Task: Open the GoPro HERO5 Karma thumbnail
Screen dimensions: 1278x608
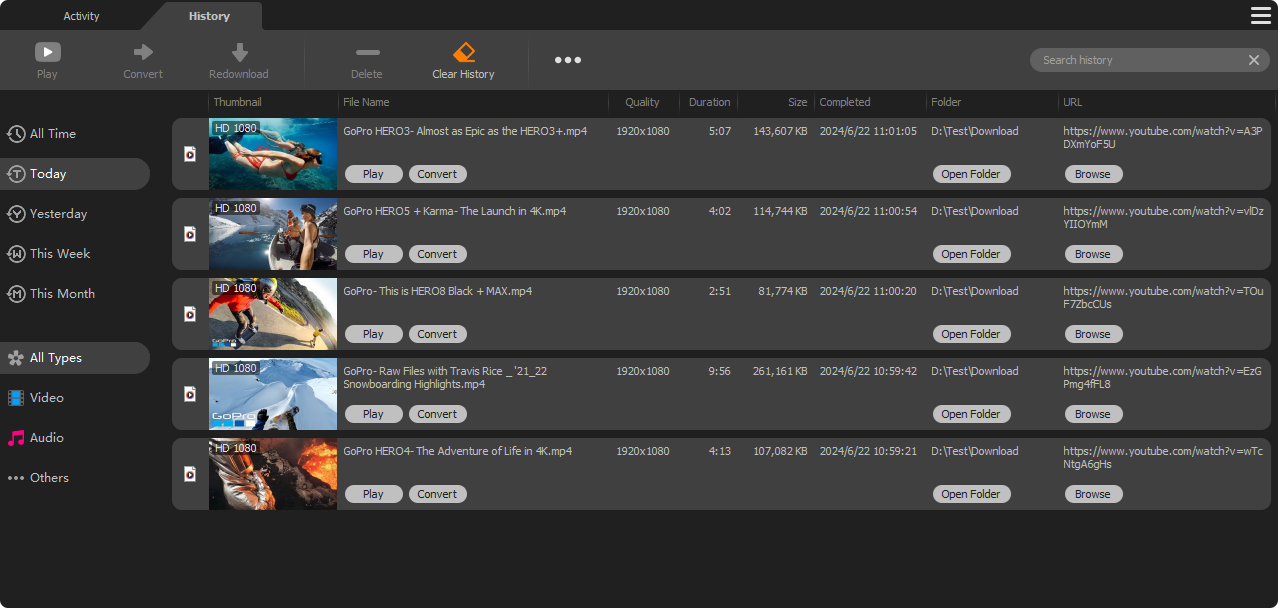Action: coord(273,234)
